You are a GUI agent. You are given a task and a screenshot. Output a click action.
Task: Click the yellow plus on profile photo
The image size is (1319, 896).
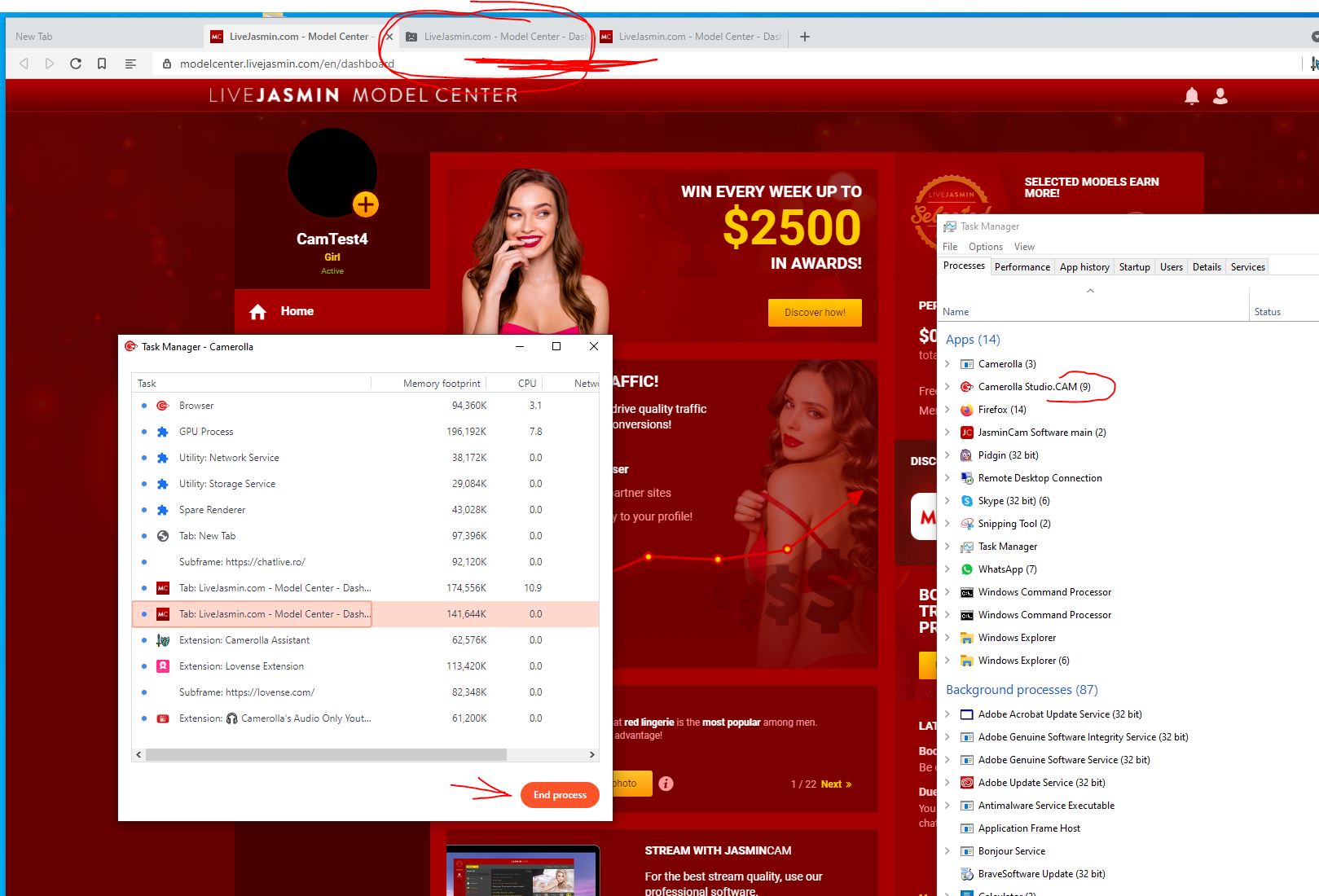(x=366, y=204)
